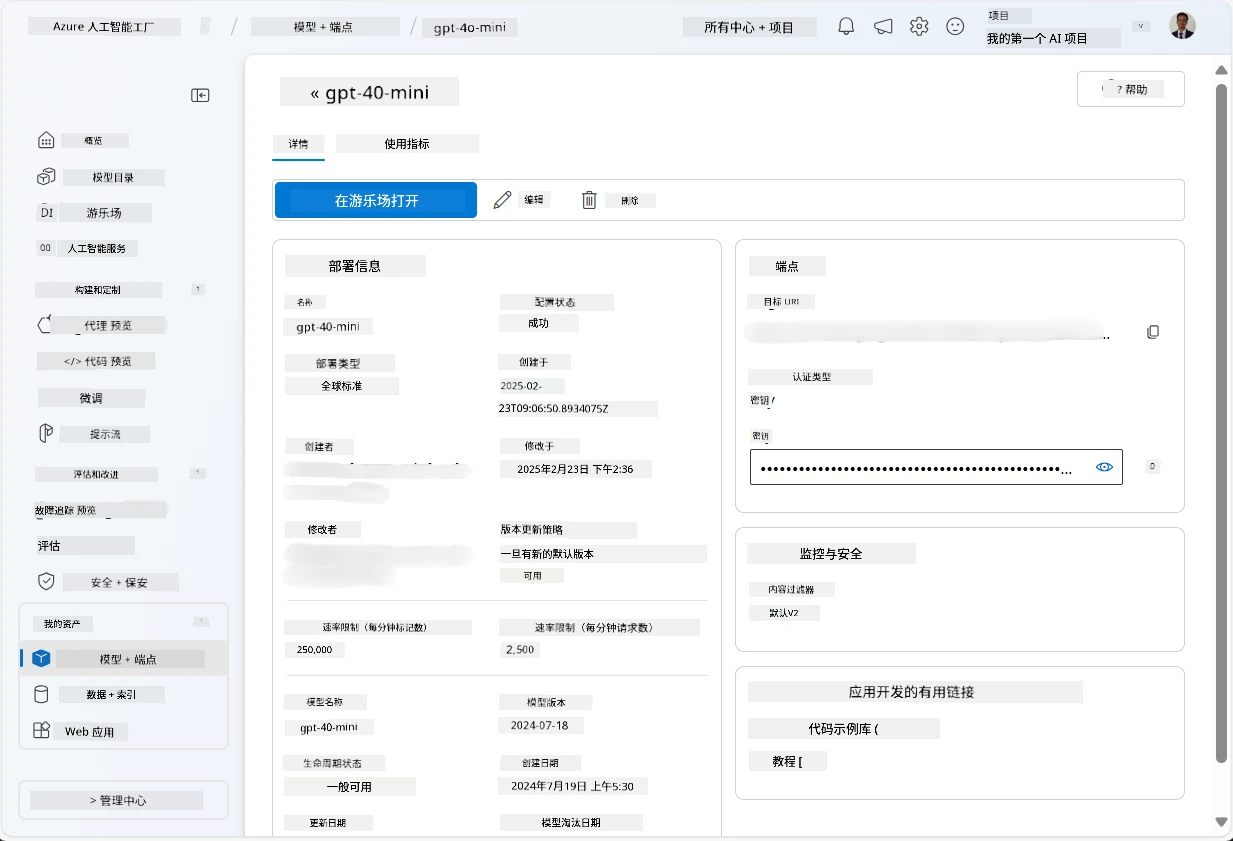Screen dimensions: 1233x841
Task: Open 教程 tutorial link
Action: 787,761
